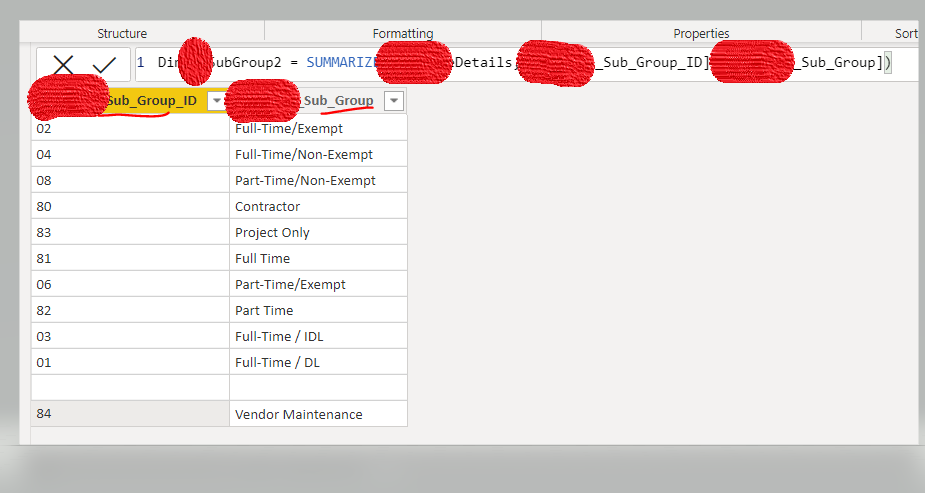
Task: Click the Part-Time/Non-Exempt cell
Action: tap(319, 180)
